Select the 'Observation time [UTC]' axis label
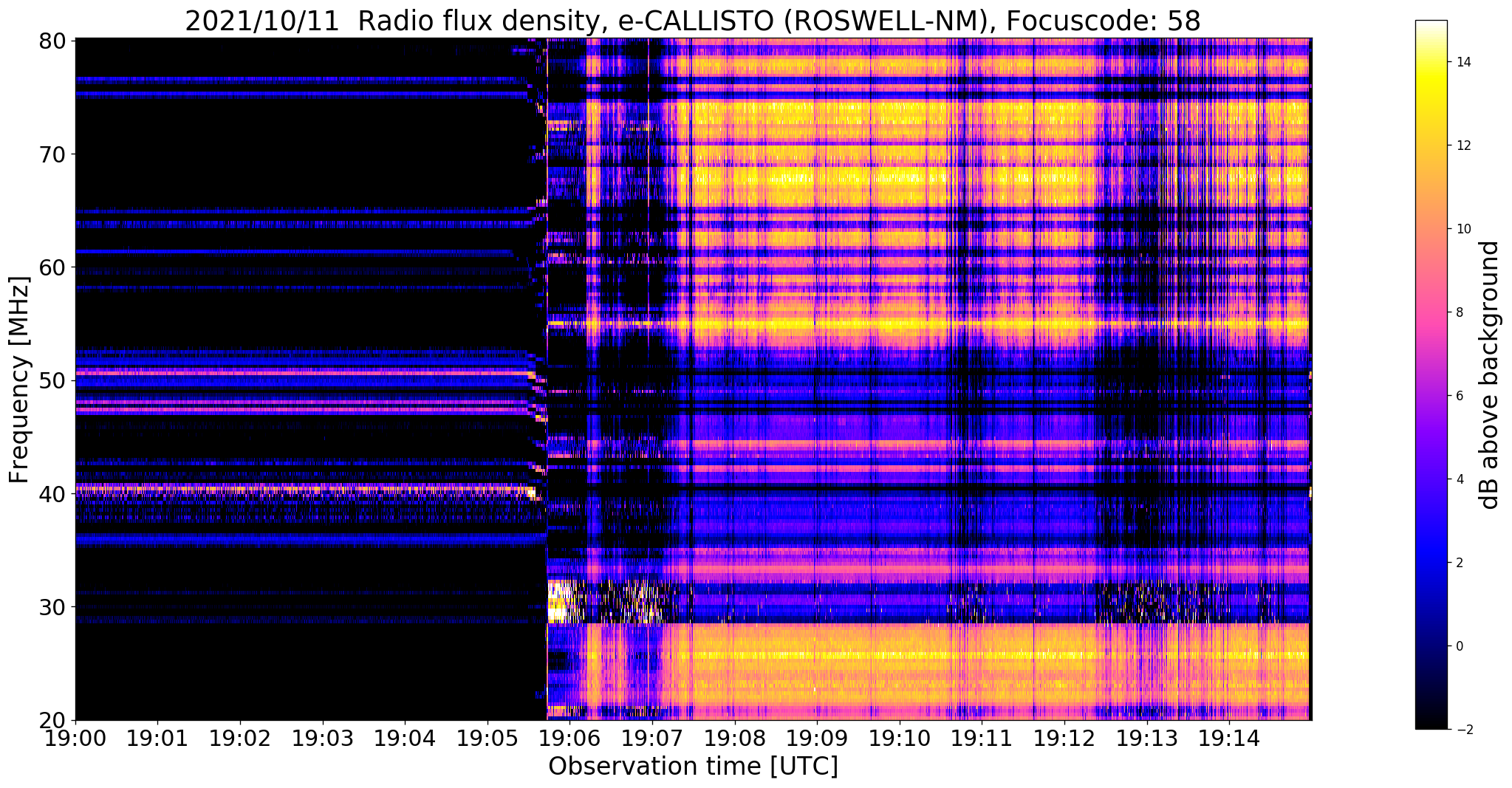This screenshot has height=788, width=1512. coord(693,767)
